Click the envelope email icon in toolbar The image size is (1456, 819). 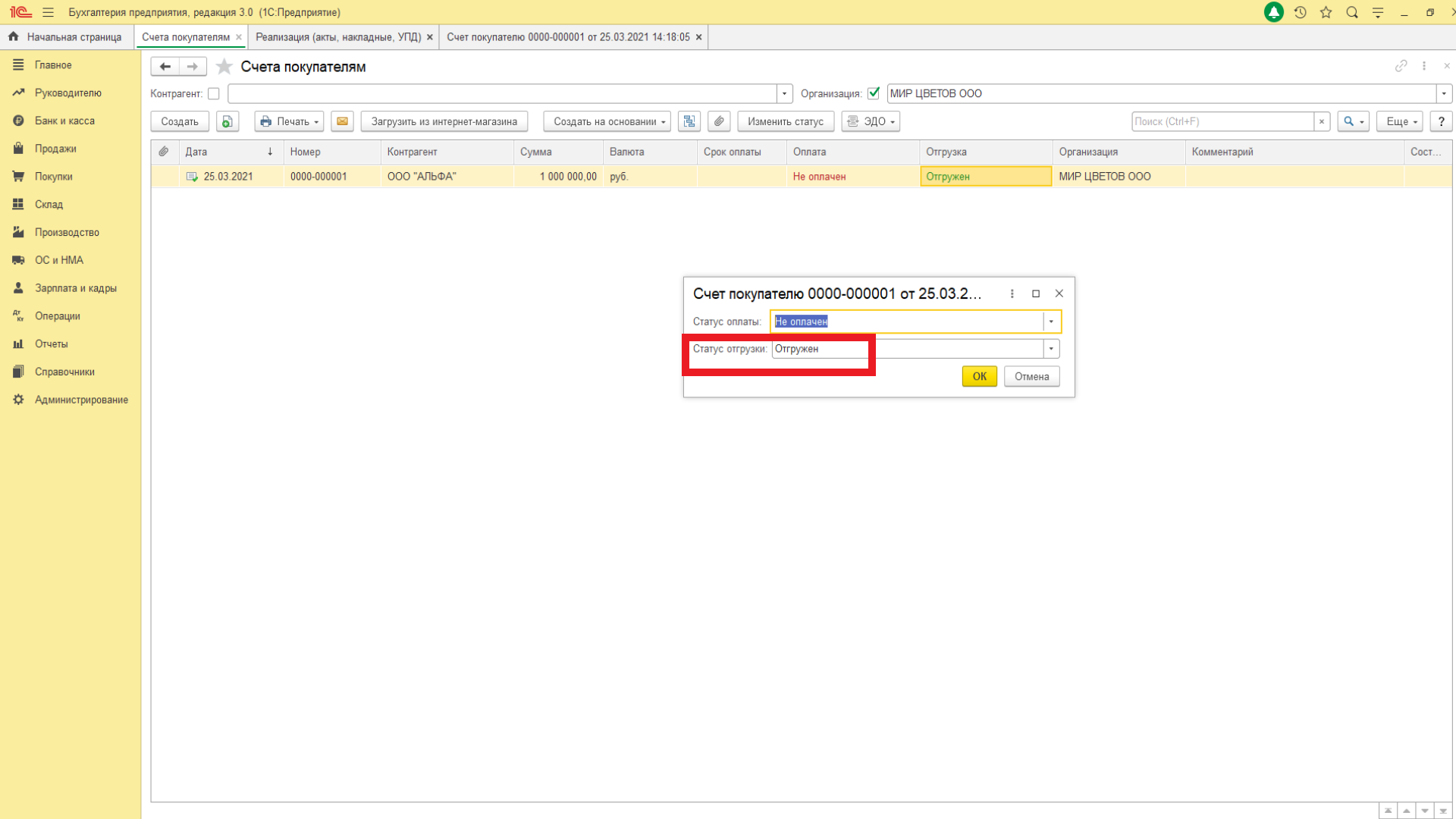[x=342, y=121]
